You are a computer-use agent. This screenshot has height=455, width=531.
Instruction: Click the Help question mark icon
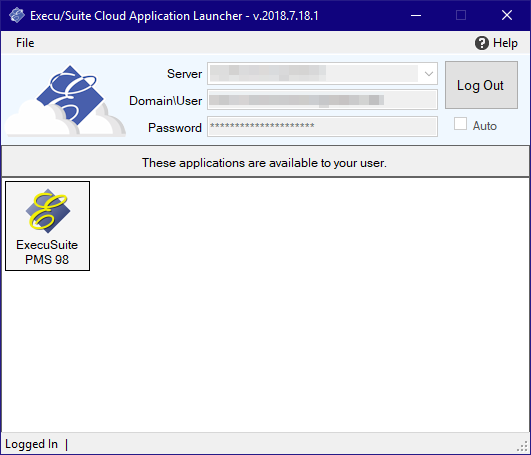point(482,43)
